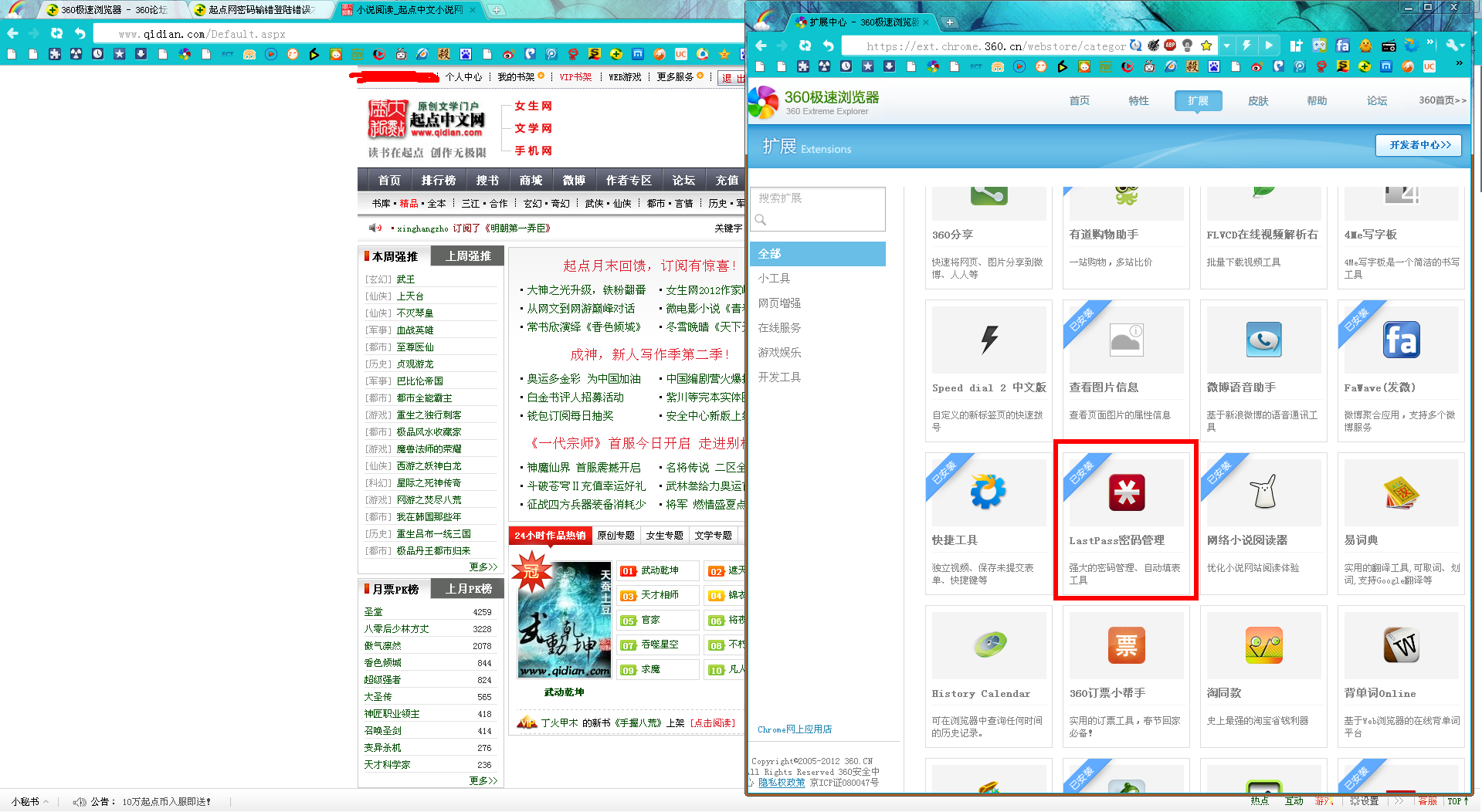Click the 搜索扩展 search field

pyautogui.click(x=818, y=208)
